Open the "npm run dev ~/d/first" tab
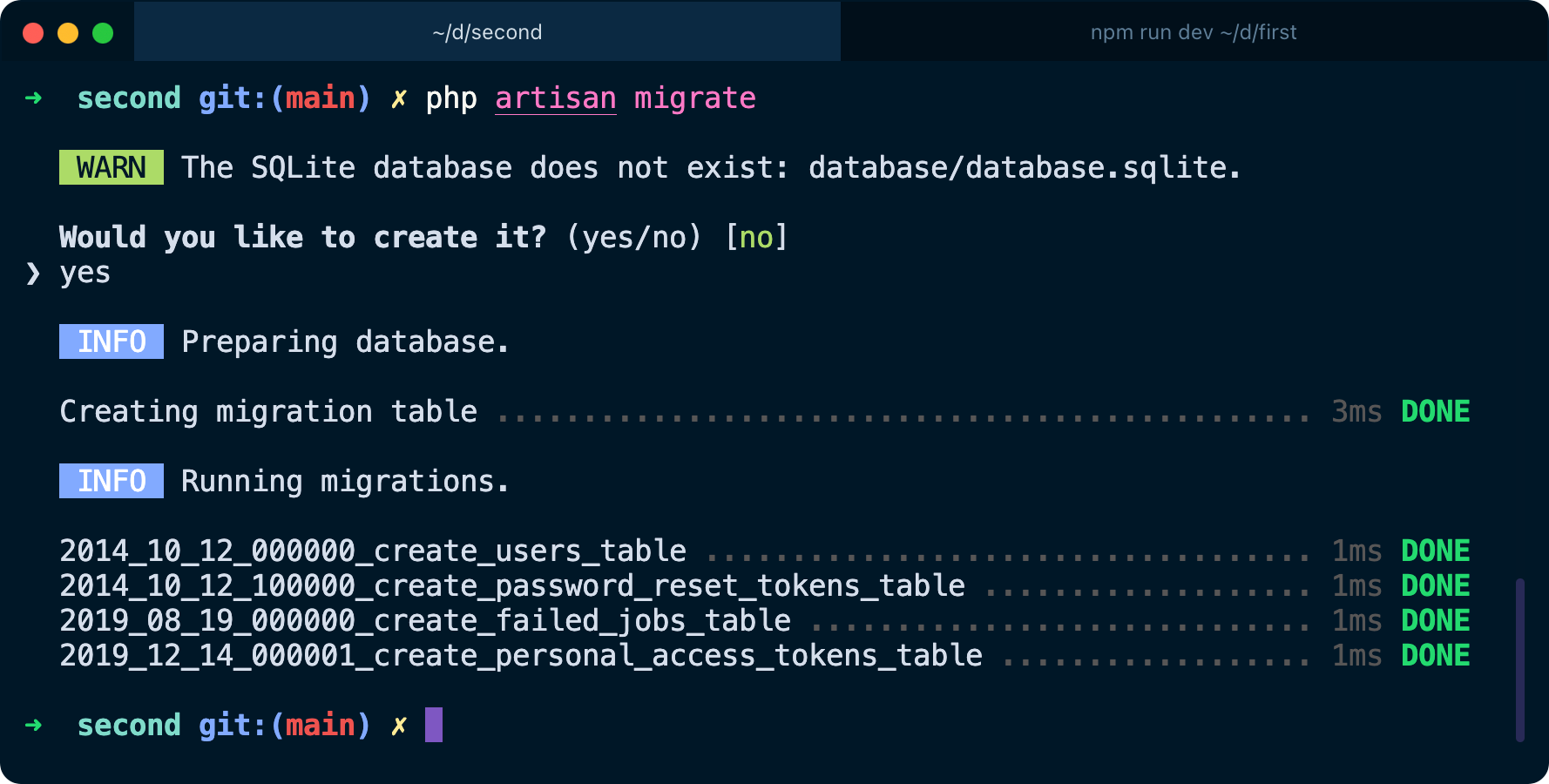The height and width of the screenshot is (784, 1549). (1193, 32)
